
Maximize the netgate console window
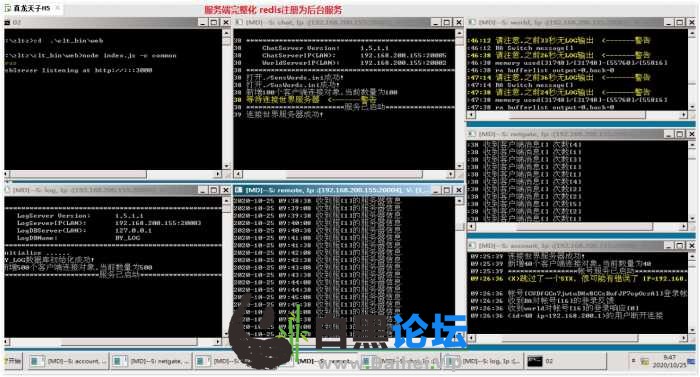click(x=679, y=134)
